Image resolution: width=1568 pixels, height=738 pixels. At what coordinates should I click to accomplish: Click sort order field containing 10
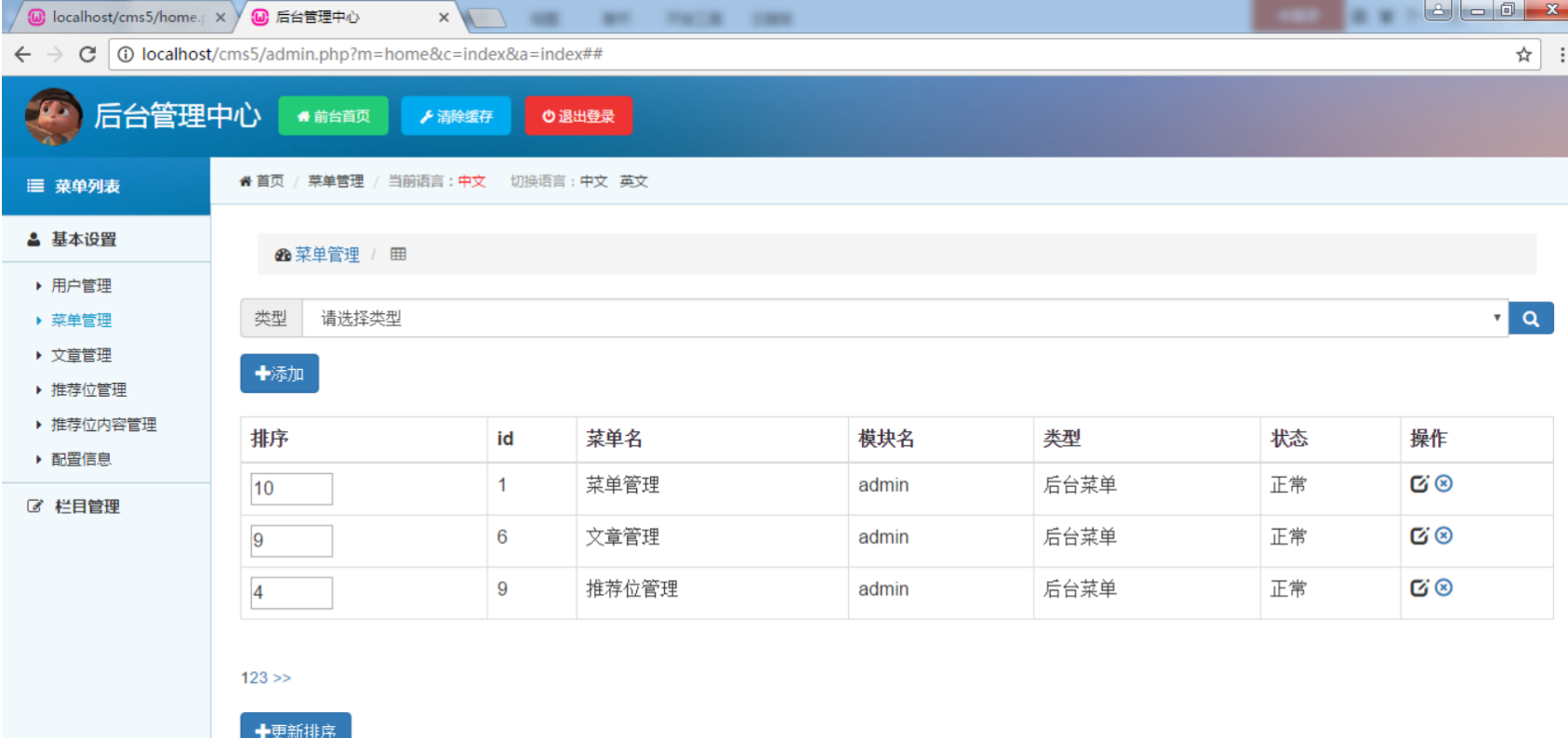point(291,488)
